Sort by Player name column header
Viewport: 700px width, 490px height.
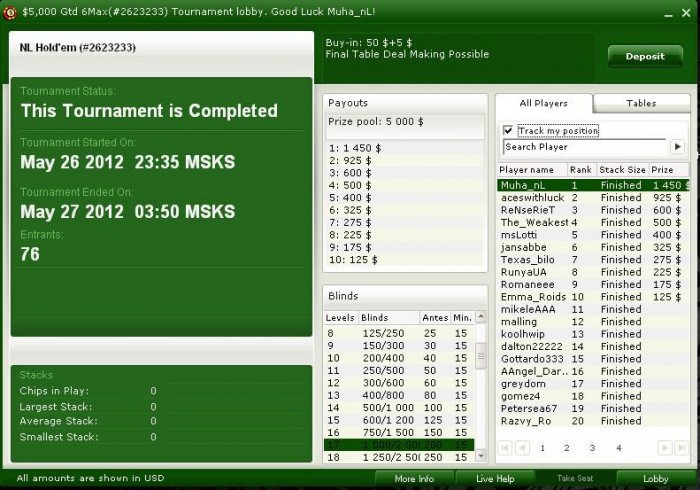point(532,170)
